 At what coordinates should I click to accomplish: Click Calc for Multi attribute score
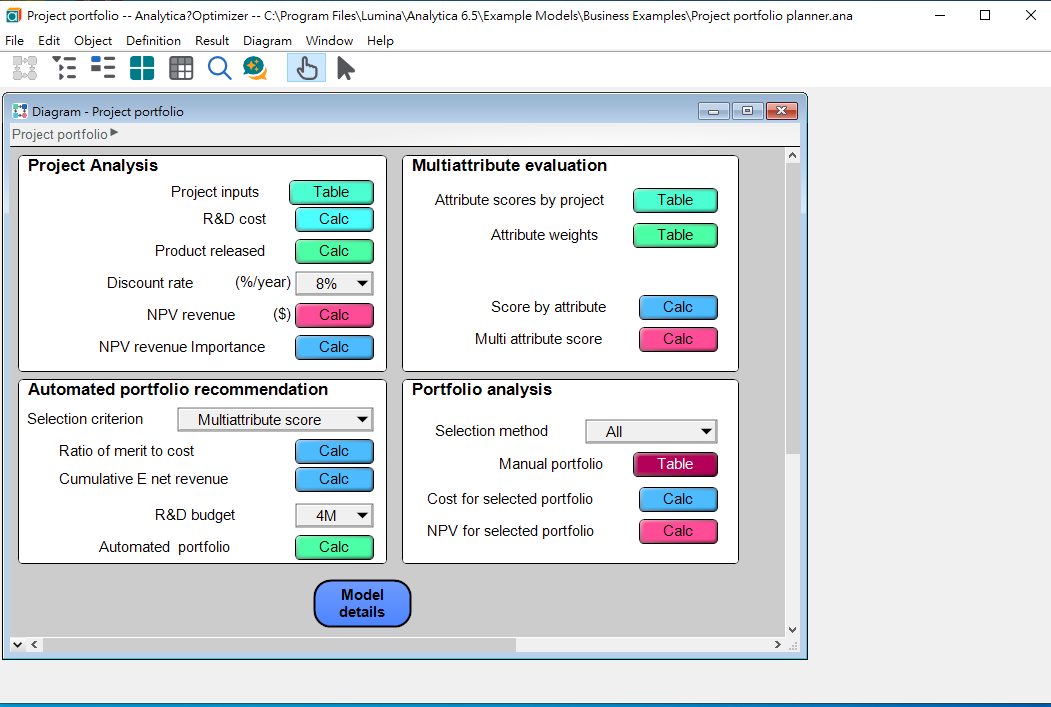tap(678, 339)
